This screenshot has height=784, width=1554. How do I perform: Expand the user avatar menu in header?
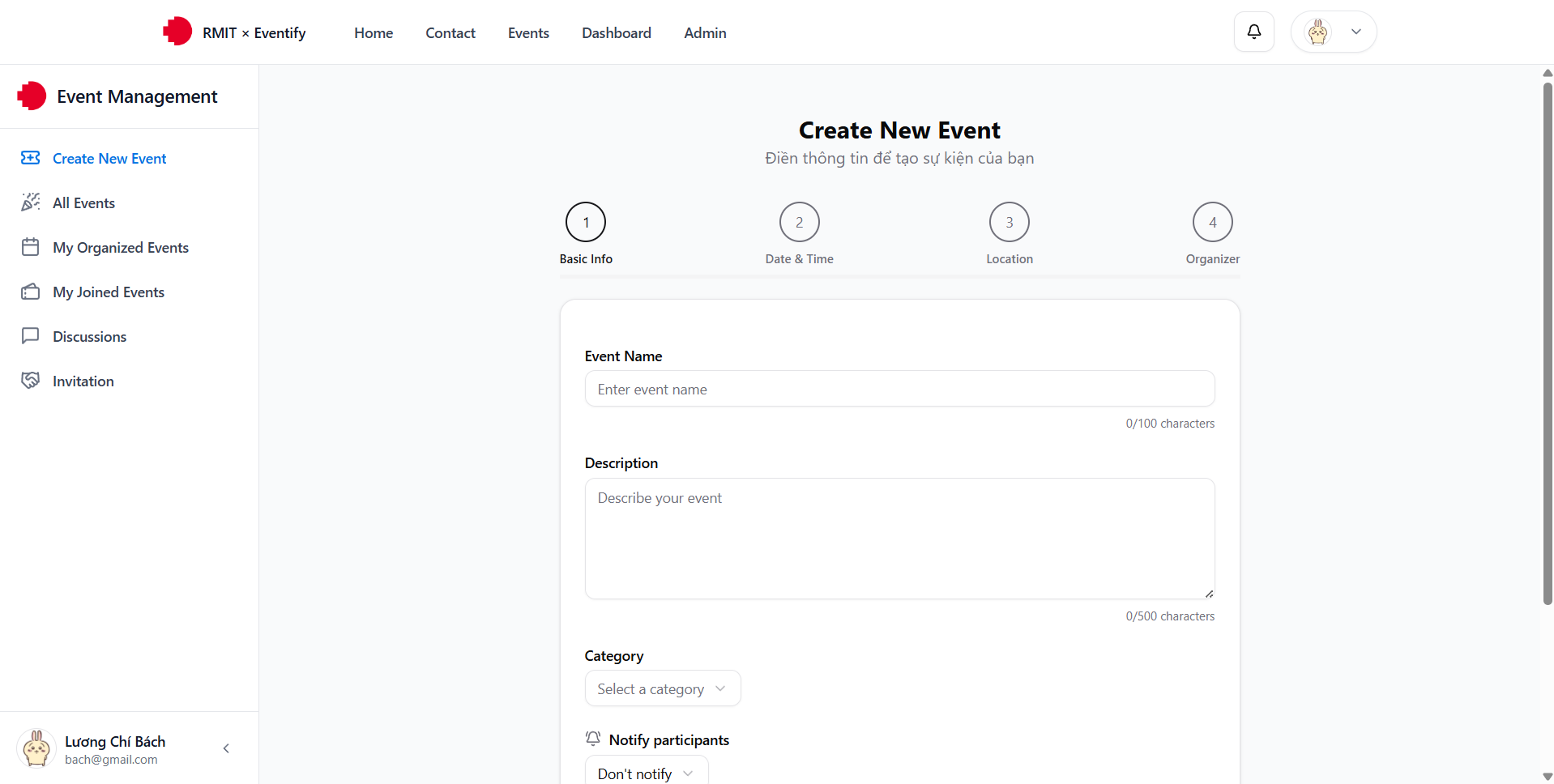1334,32
